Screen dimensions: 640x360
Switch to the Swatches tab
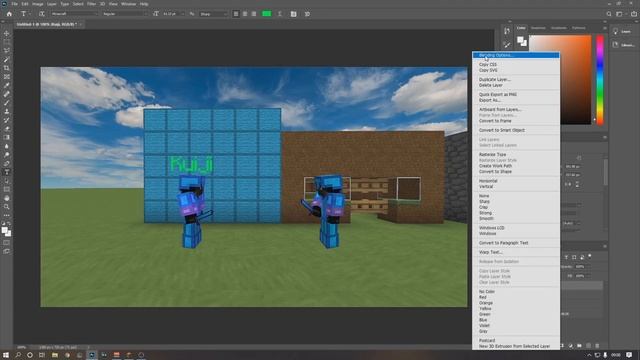[538, 28]
